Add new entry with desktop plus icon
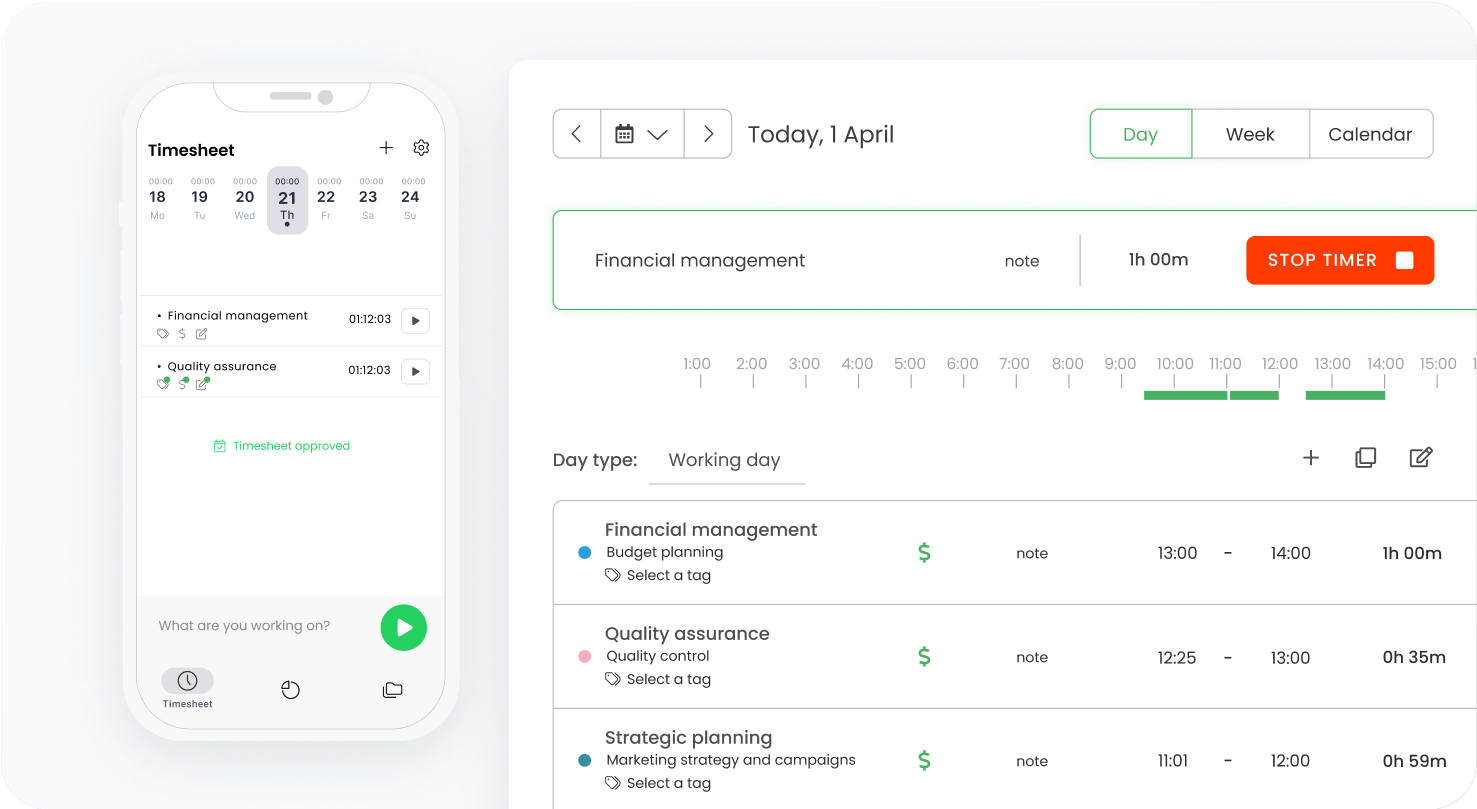Image resolution: width=1477 pixels, height=809 pixels. click(1311, 458)
